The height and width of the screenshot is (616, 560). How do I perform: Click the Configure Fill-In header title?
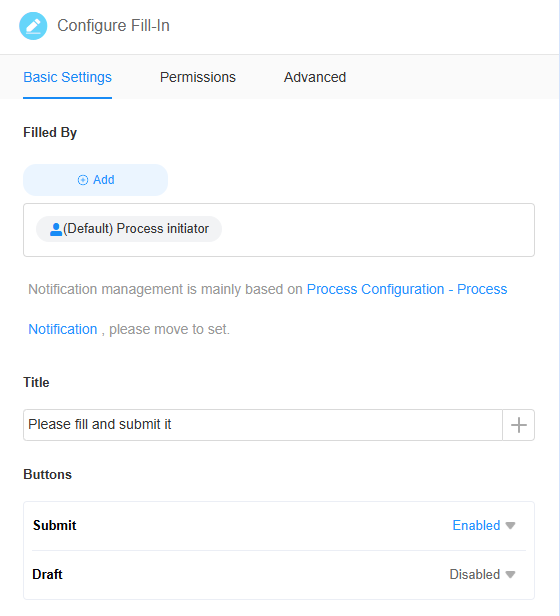click(114, 26)
